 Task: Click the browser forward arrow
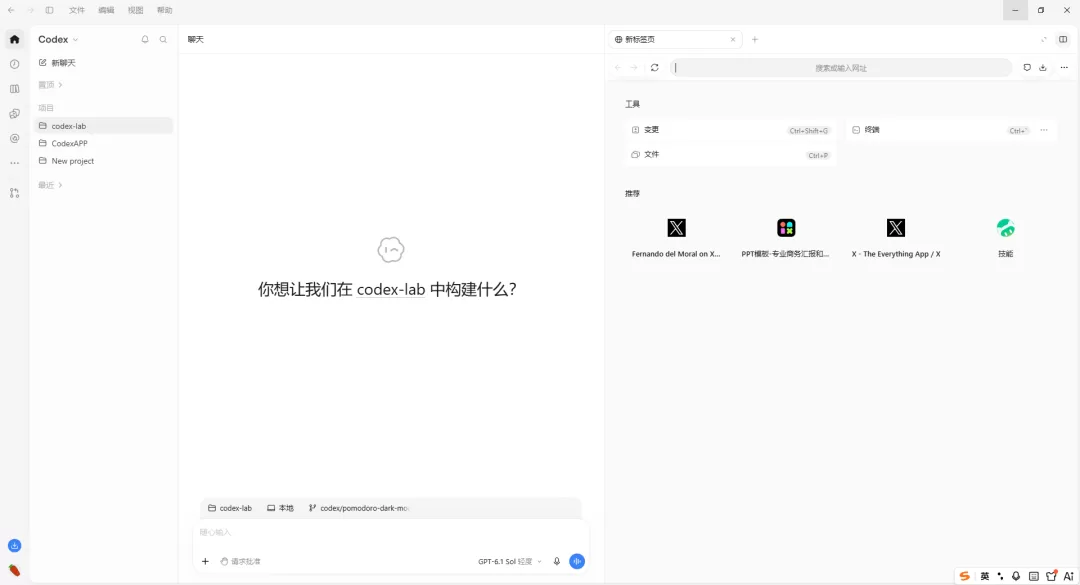(x=634, y=68)
